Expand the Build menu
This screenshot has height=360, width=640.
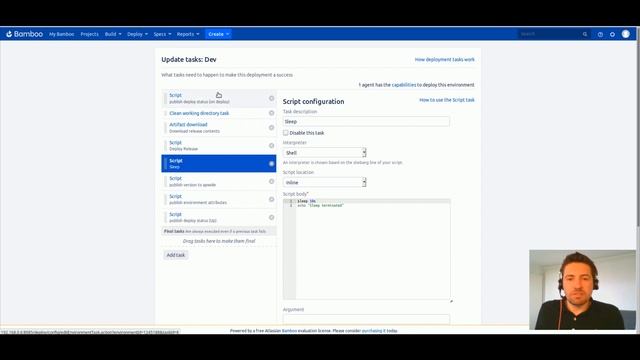point(113,34)
